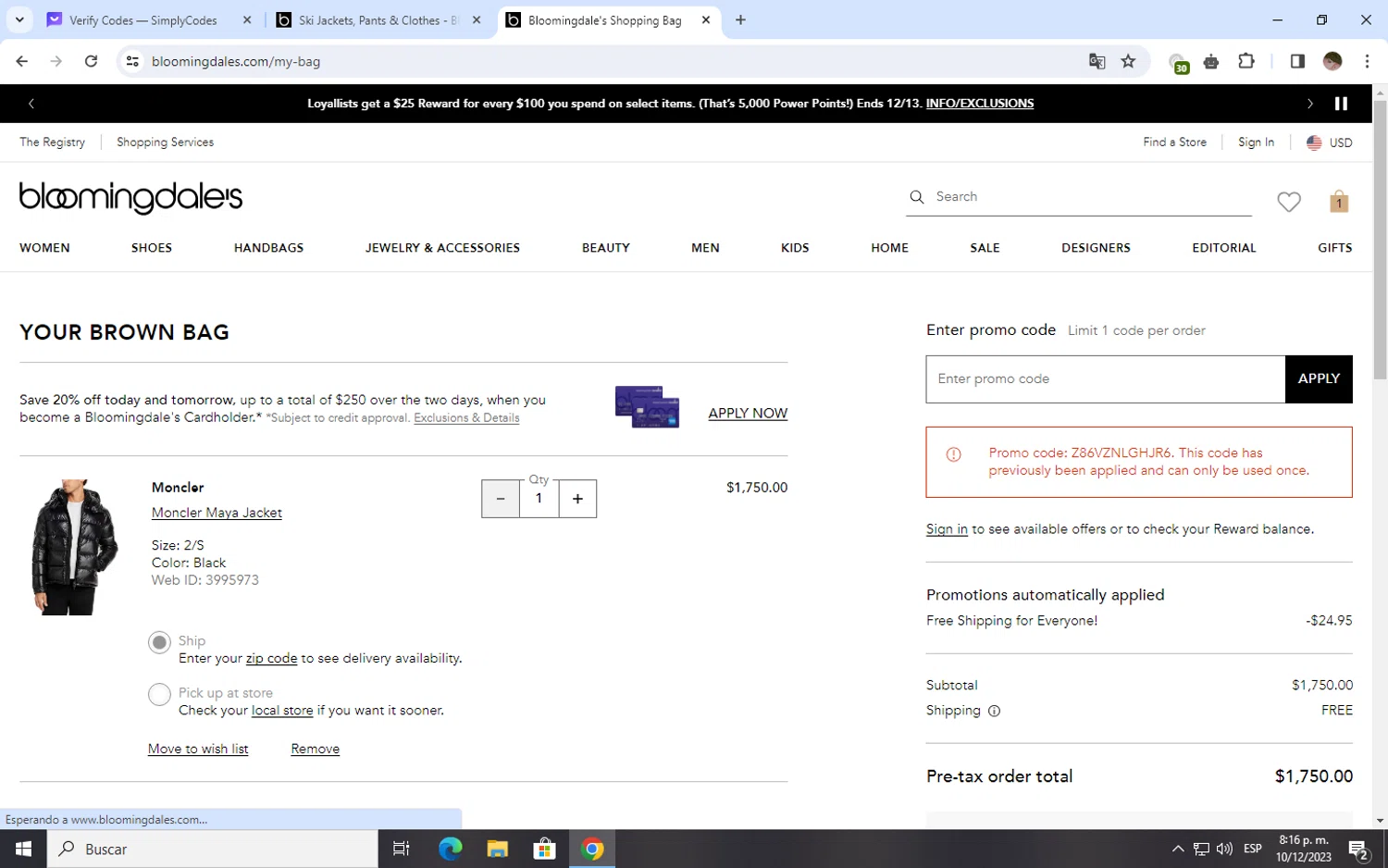Bookmark this page with star icon

click(x=1128, y=61)
